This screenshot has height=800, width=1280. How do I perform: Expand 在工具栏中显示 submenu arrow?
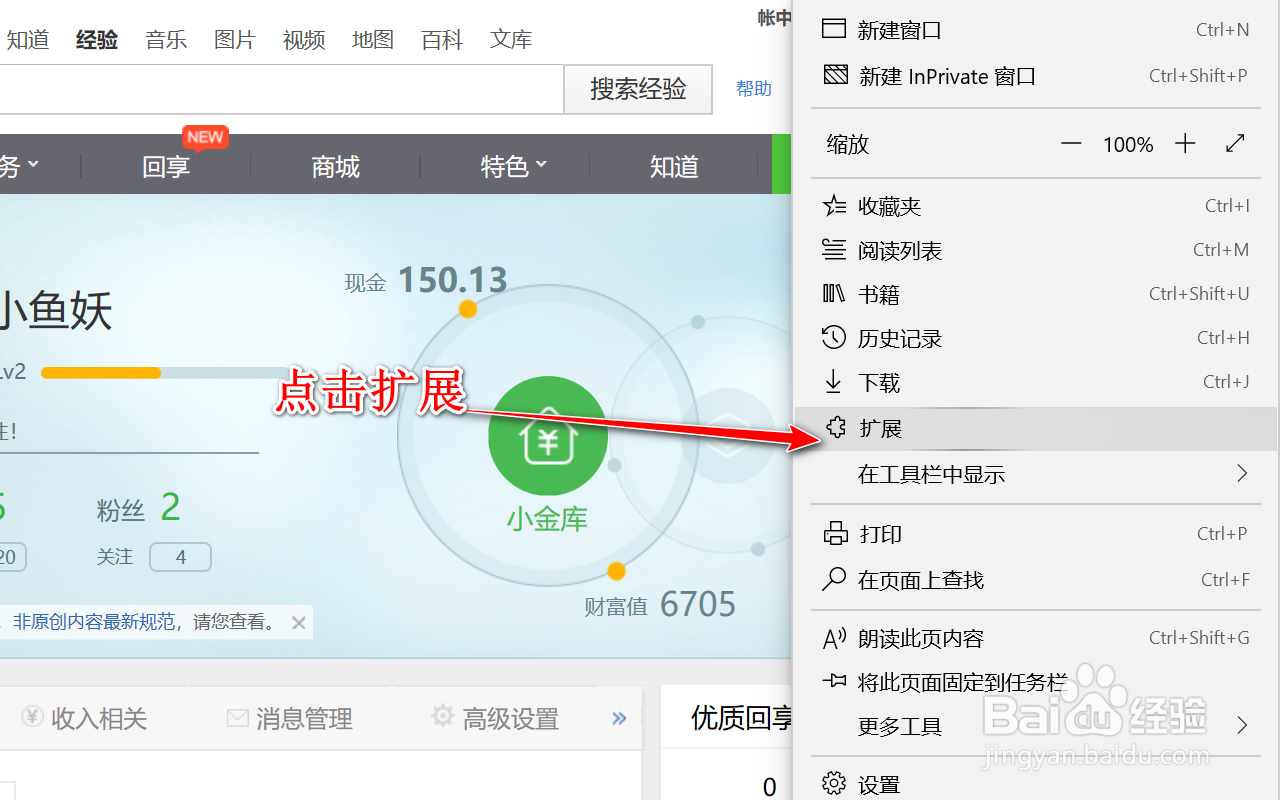click(x=1242, y=473)
